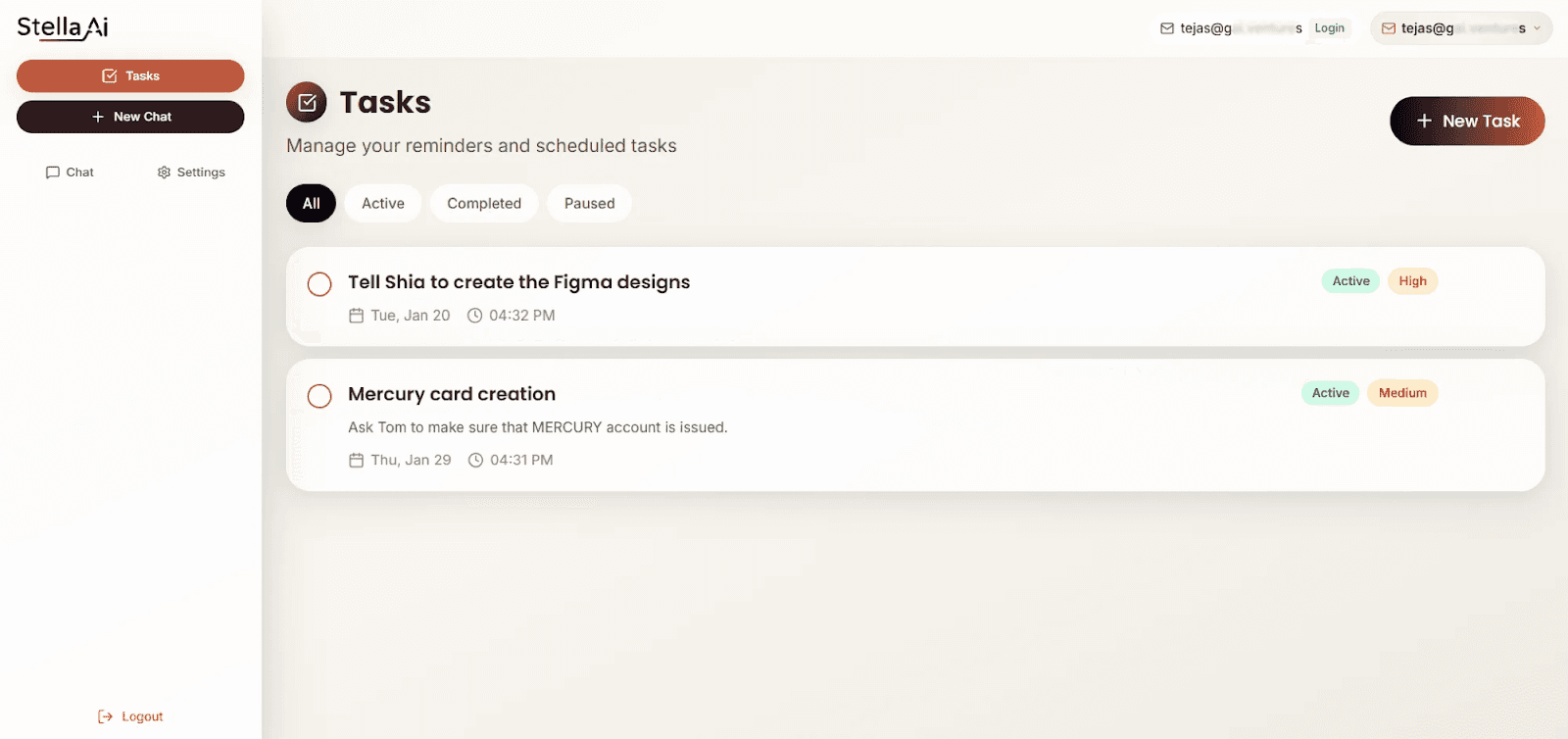Click the Logout icon at sidebar bottom
The height and width of the screenshot is (739, 1568).
(x=102, y=715)
